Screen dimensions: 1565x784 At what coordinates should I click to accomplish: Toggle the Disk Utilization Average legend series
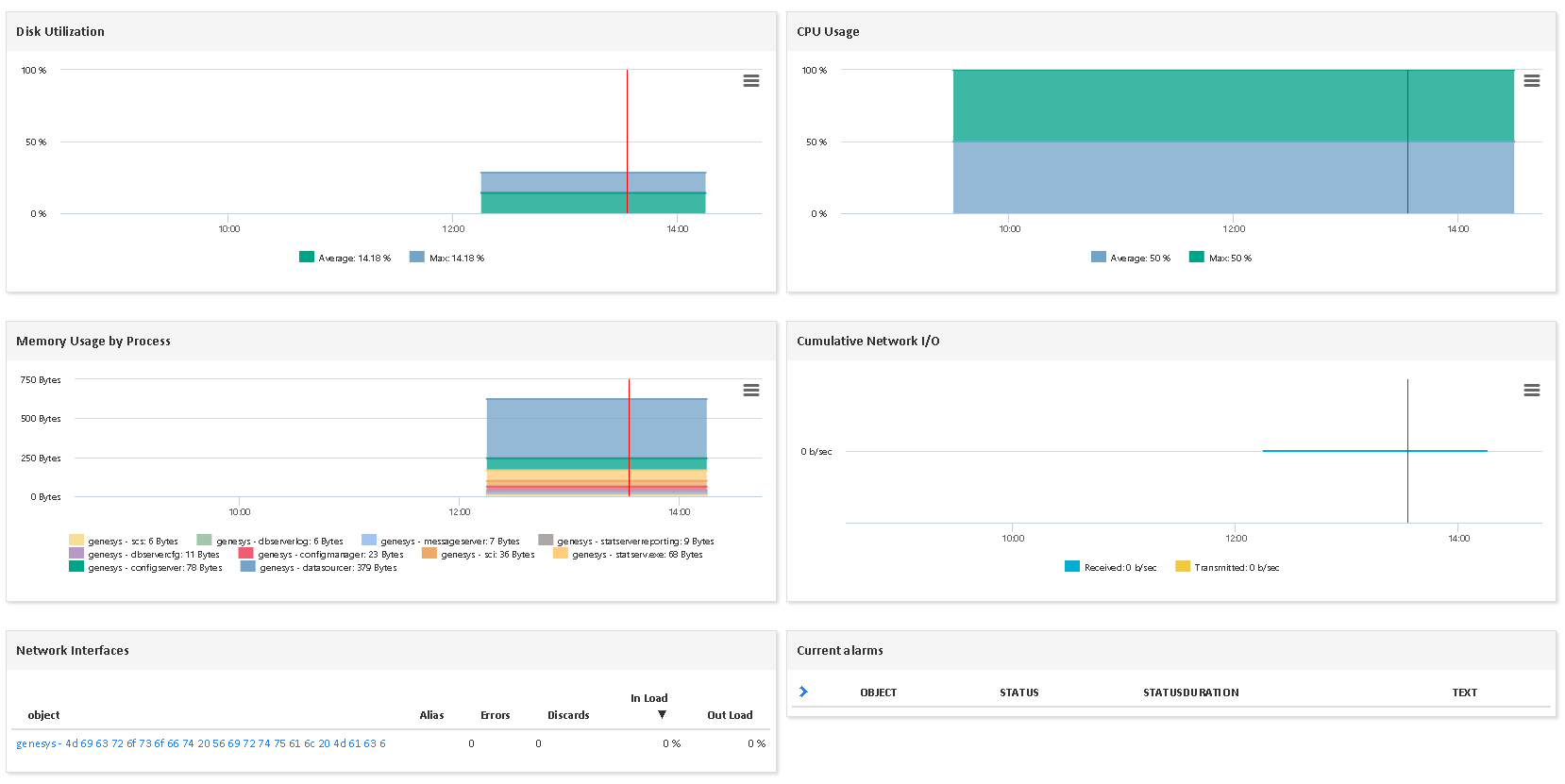pyautogui.click(x=345, y=258)
